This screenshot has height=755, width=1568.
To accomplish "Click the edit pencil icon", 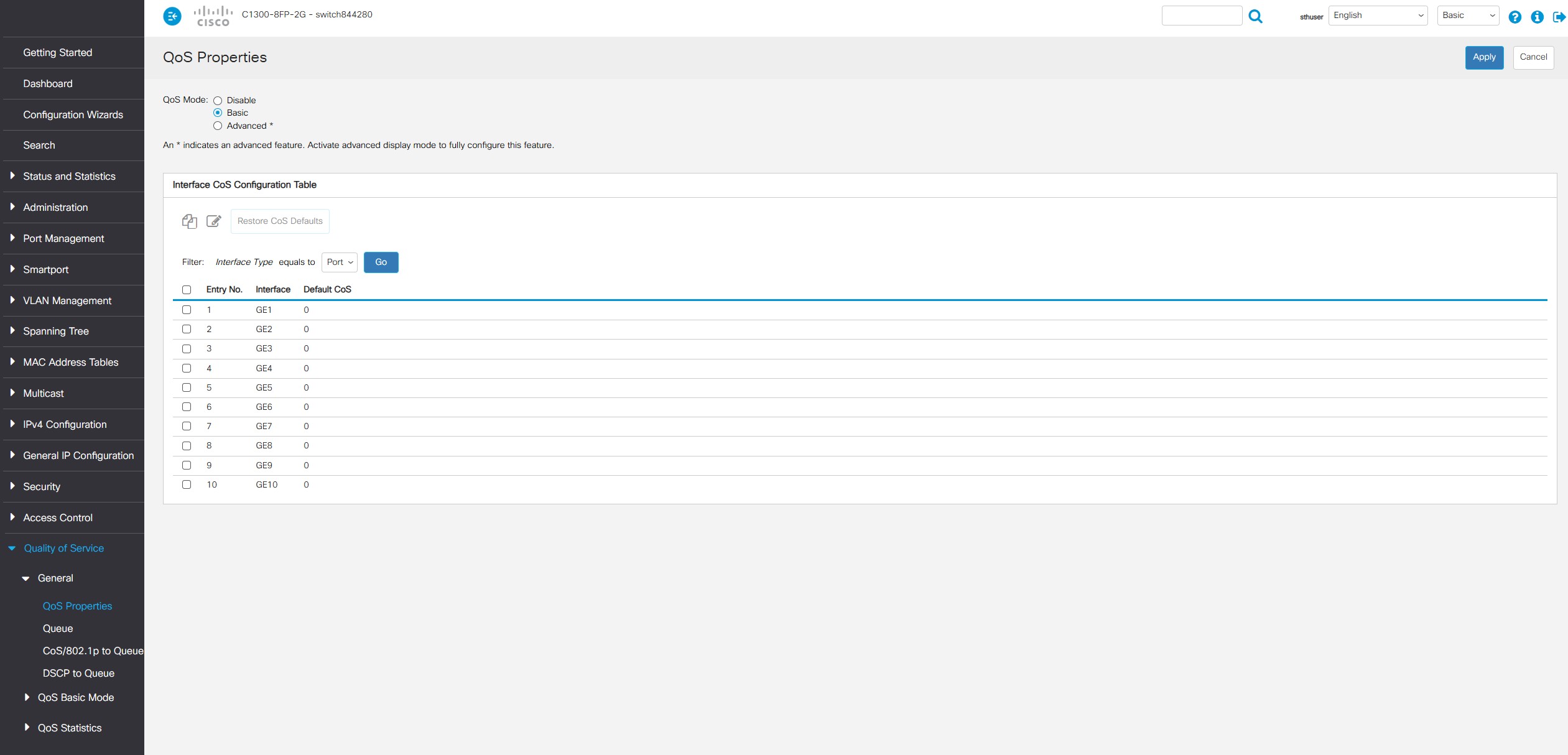I will [213, 221].
